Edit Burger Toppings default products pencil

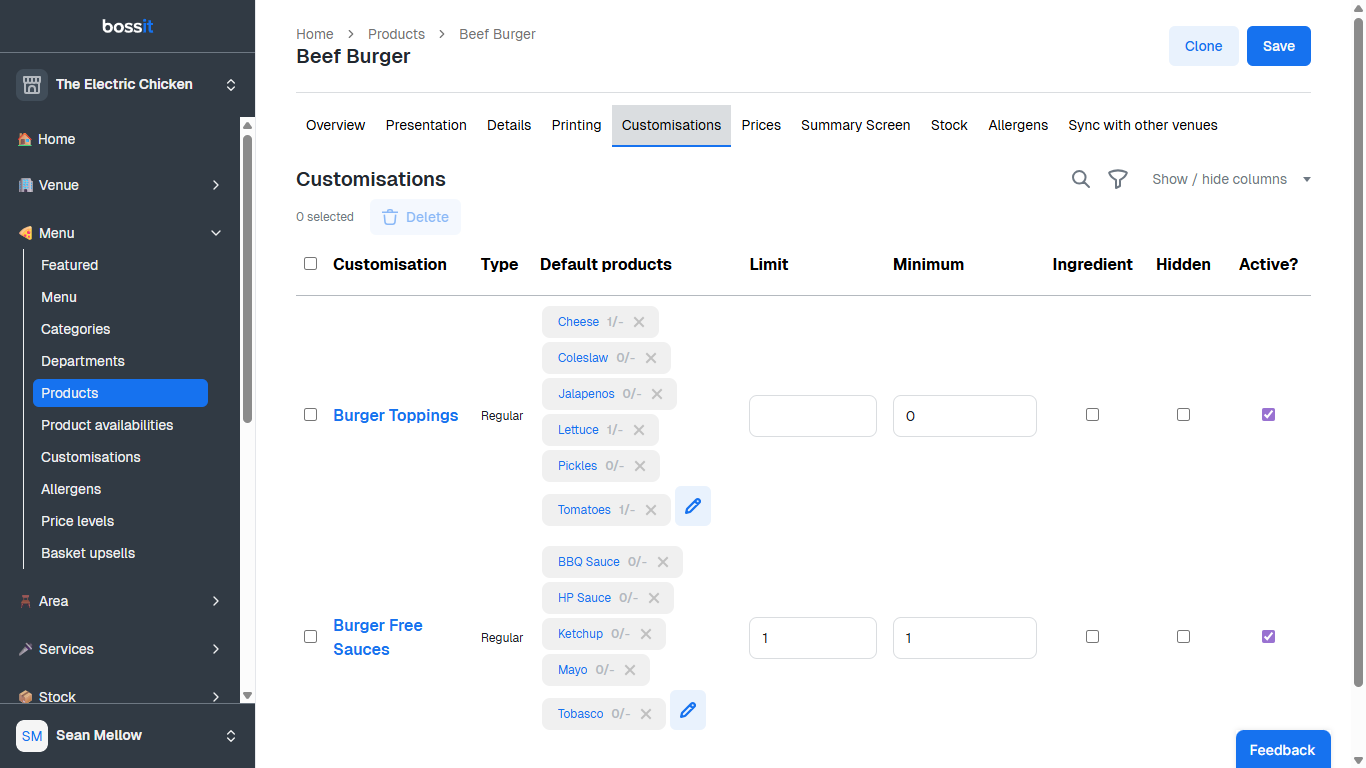click(x=692, y=506)
